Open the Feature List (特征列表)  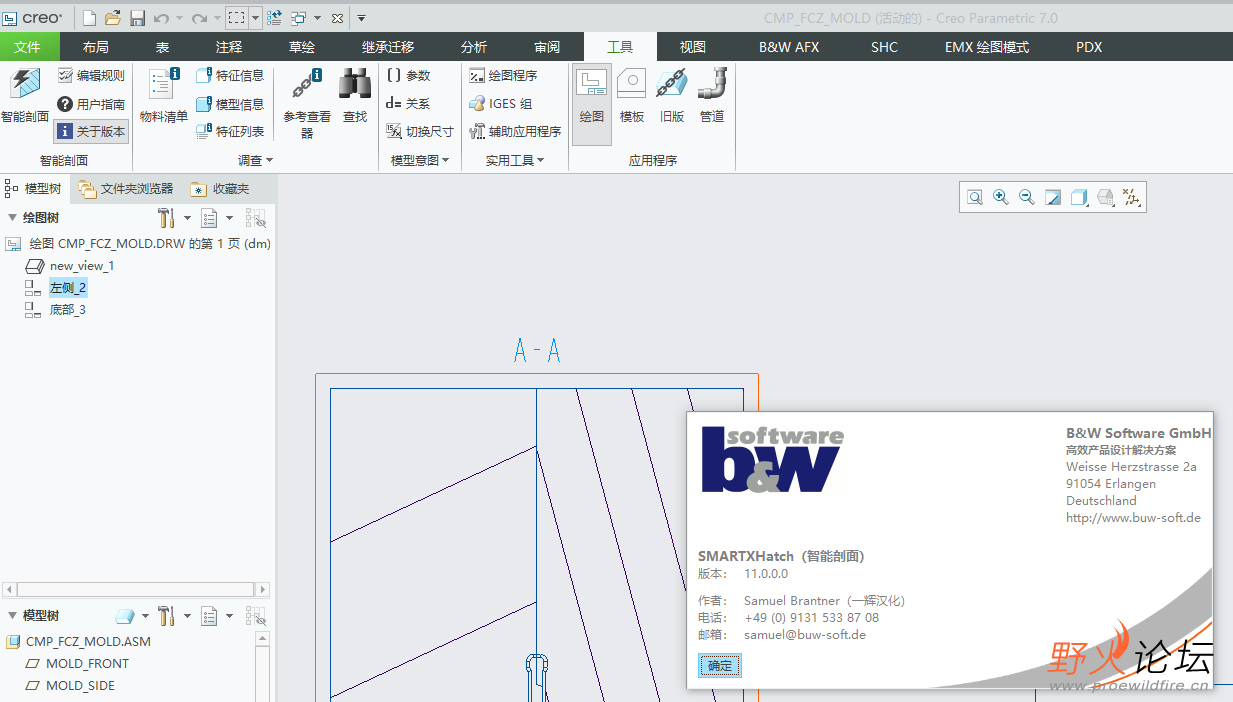click(x=230, y=131)
